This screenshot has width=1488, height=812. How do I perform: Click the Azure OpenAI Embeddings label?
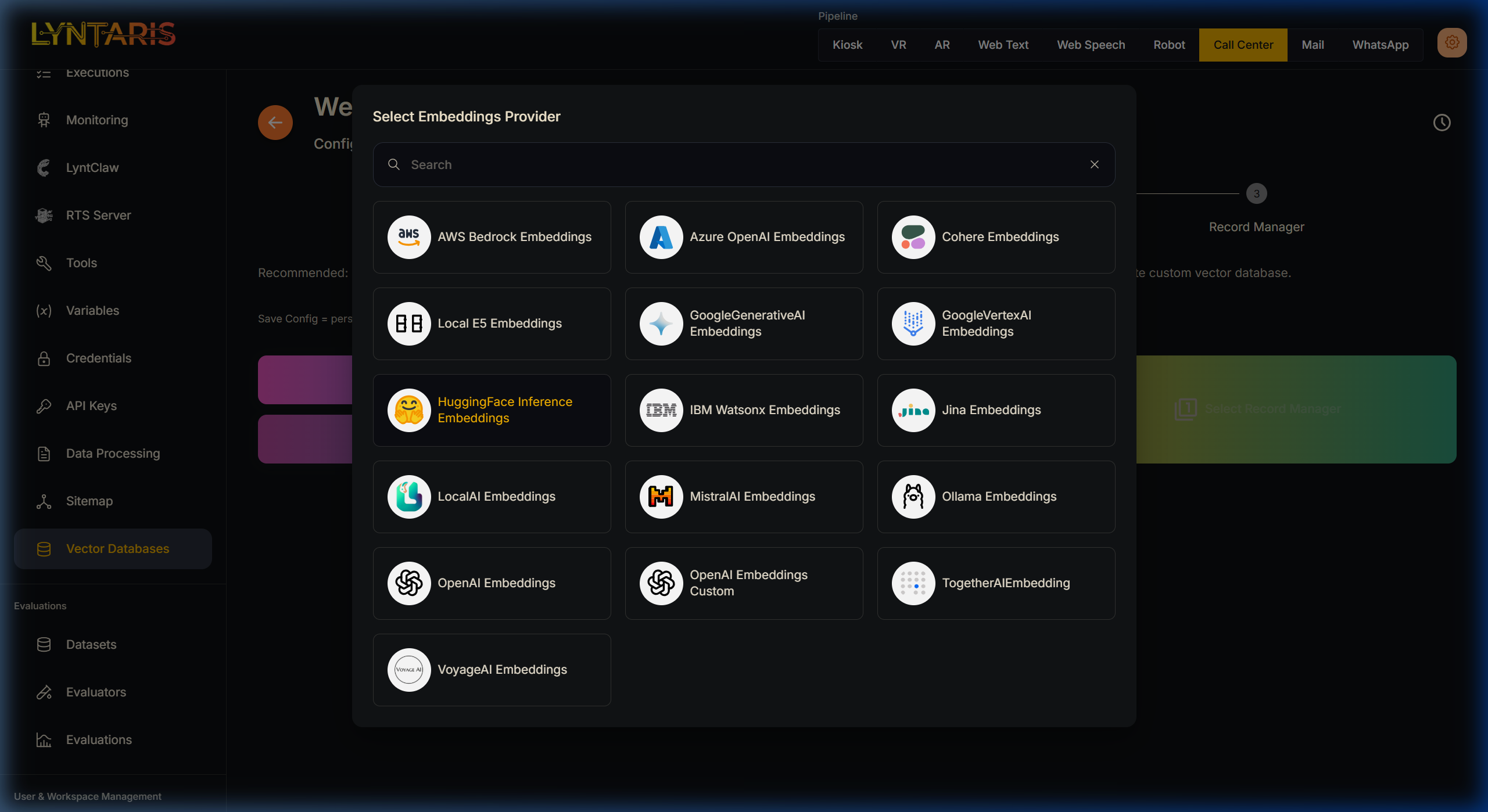[768, 237]
